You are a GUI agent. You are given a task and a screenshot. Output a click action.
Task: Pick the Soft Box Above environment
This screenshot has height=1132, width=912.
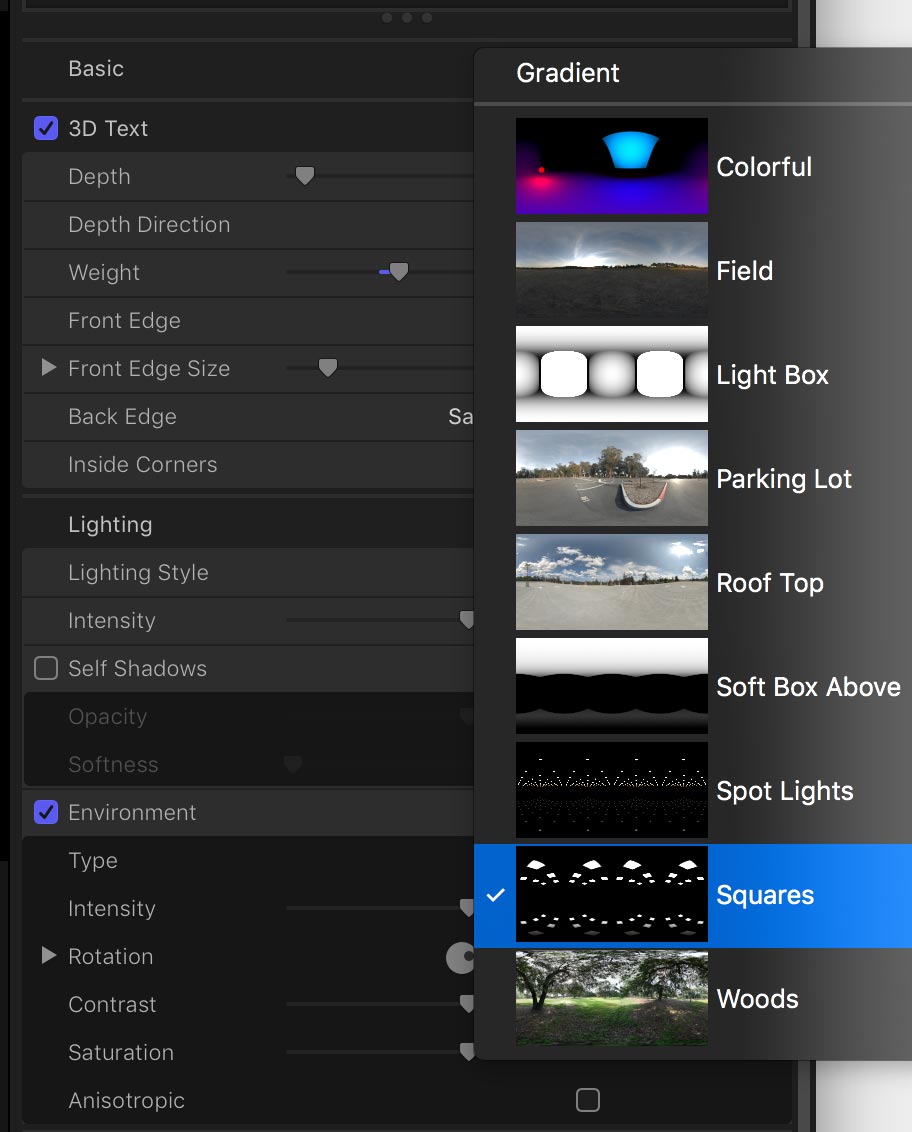click(693, 687)
